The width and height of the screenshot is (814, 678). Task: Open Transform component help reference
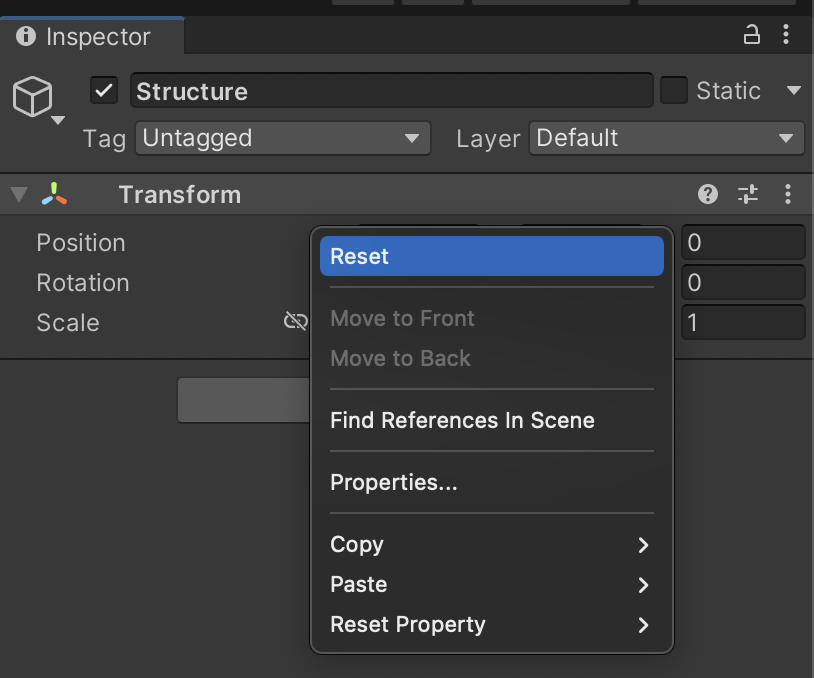point(708,194)
